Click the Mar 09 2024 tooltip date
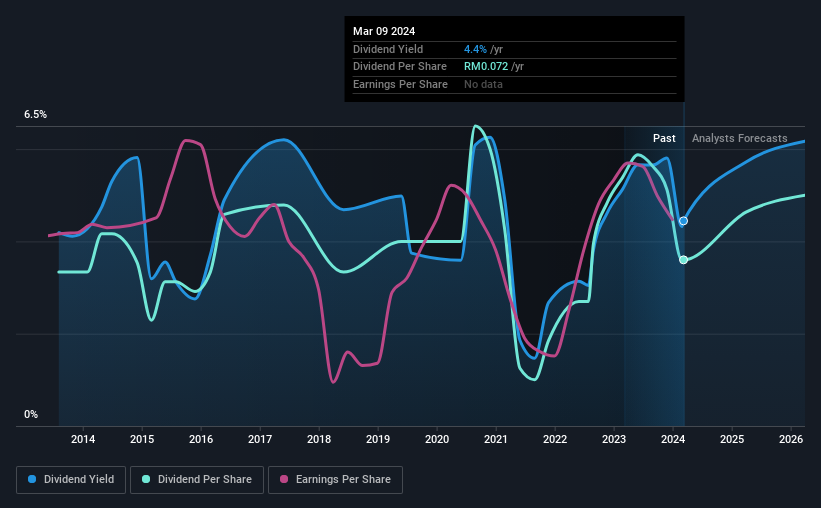This screenshot has height=508, width=821. (384, 31)
